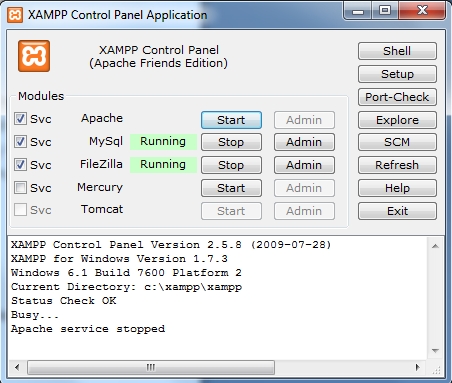
Task: Start the Apache module
Action: 231,120
